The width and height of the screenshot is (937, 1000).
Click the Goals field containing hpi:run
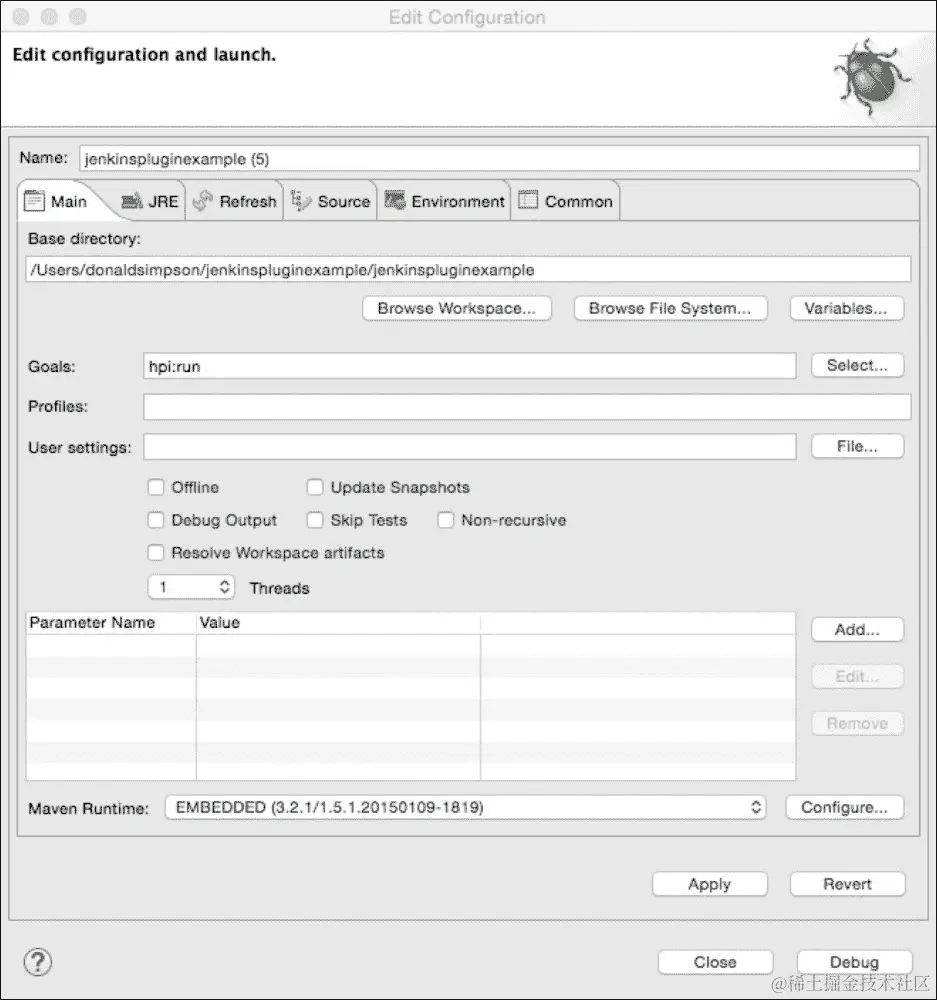(469, 366)
